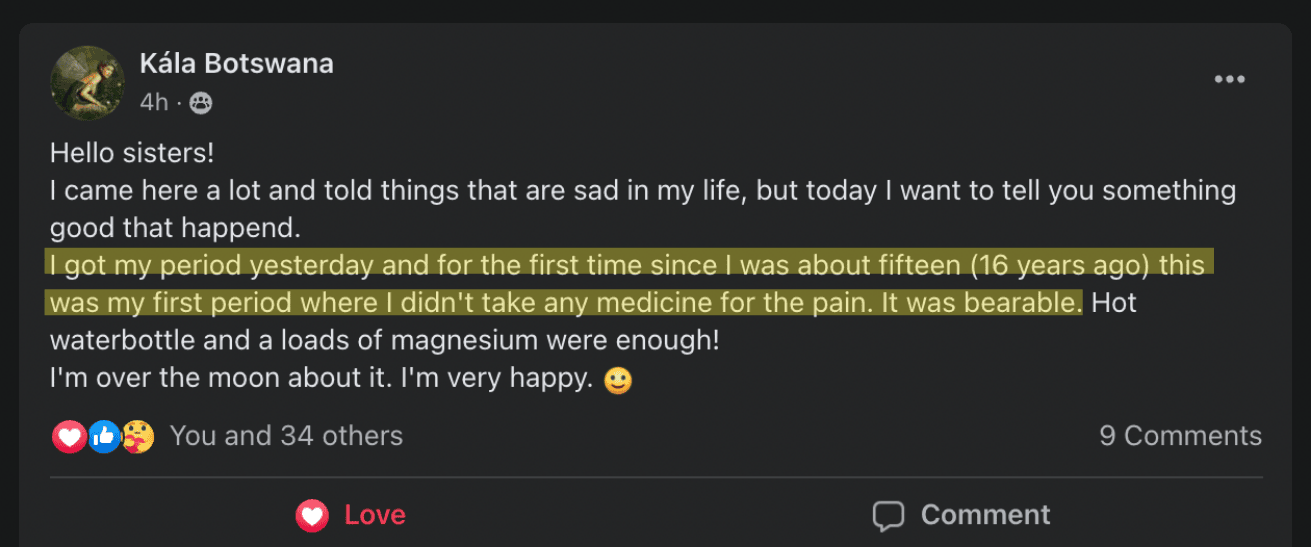Open the 9 Comments link
Viewport: 1312px width, 548px height.
[x=1180, y=436]
